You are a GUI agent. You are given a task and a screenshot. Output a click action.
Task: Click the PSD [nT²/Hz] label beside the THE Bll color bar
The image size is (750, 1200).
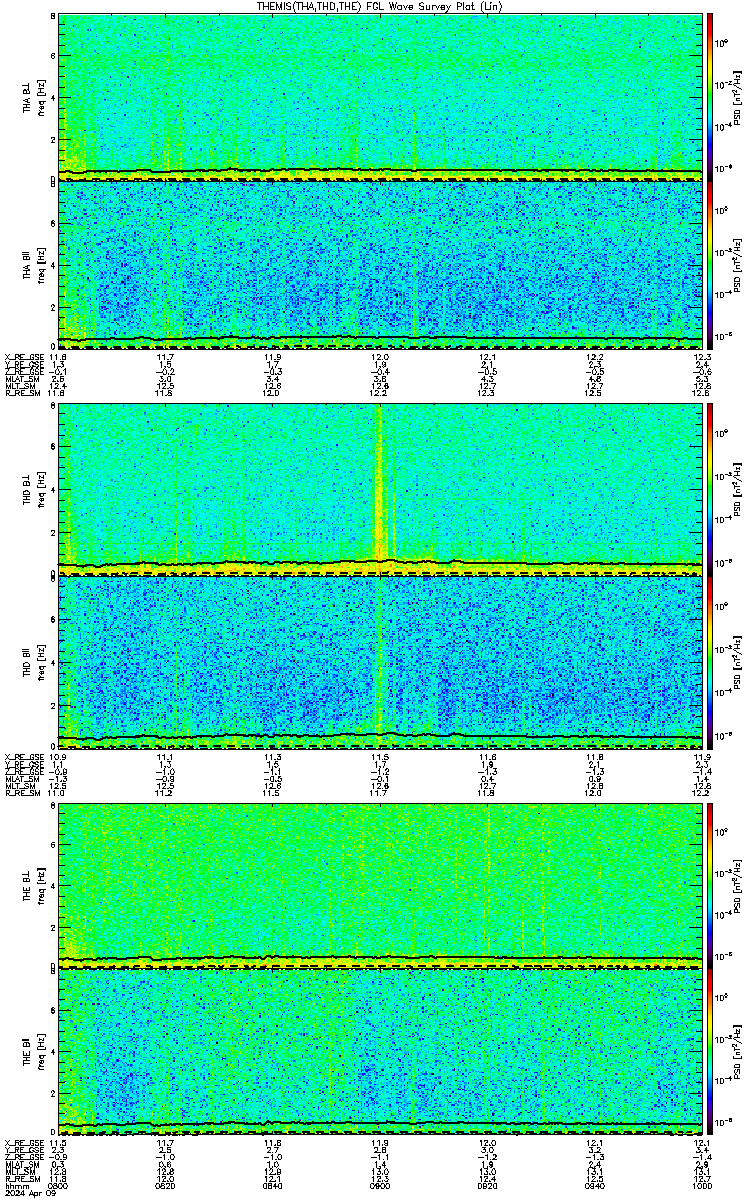(x=735, y=1051)
